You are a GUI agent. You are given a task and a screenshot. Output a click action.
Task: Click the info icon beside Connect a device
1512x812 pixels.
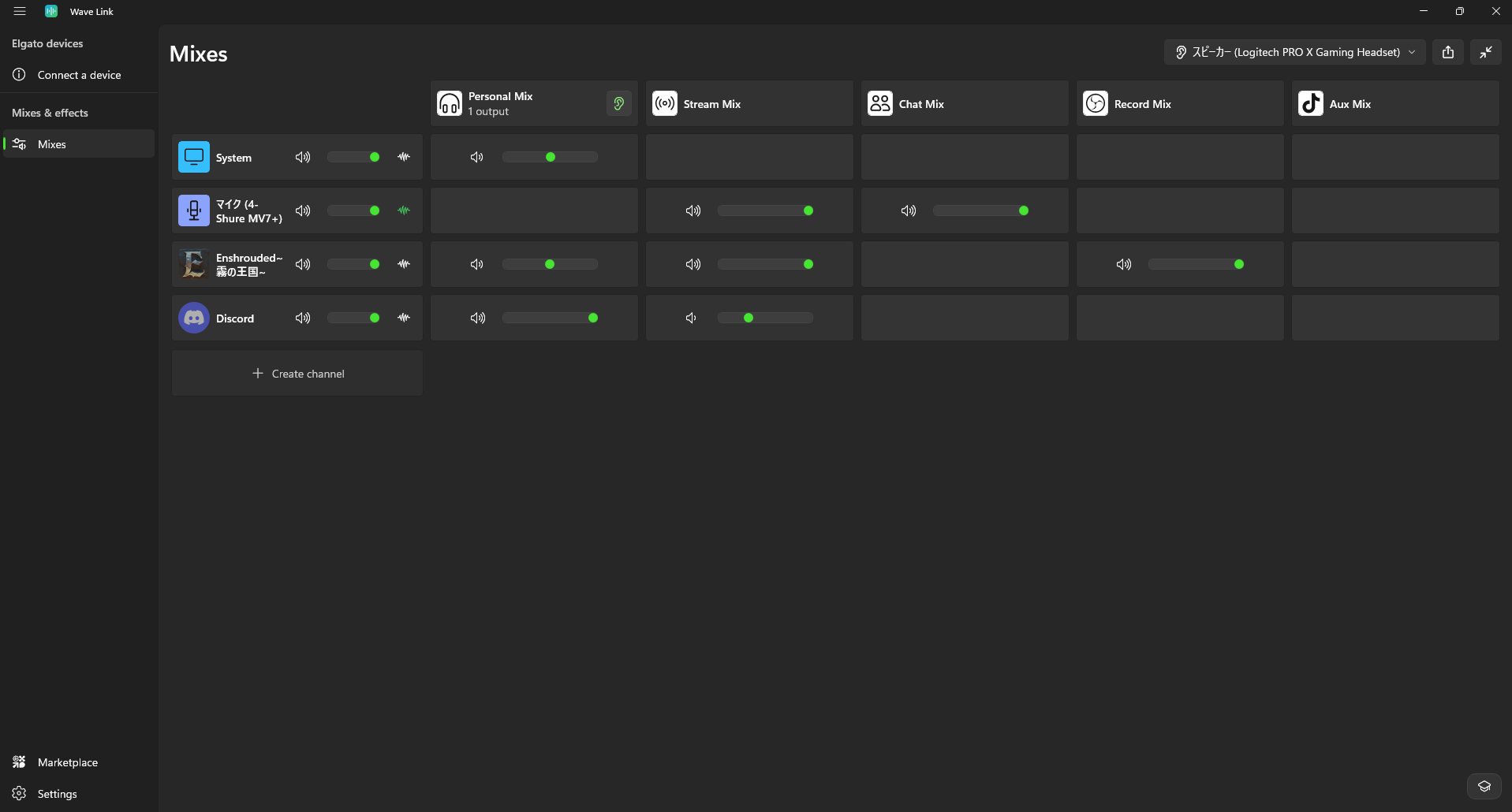19,74
